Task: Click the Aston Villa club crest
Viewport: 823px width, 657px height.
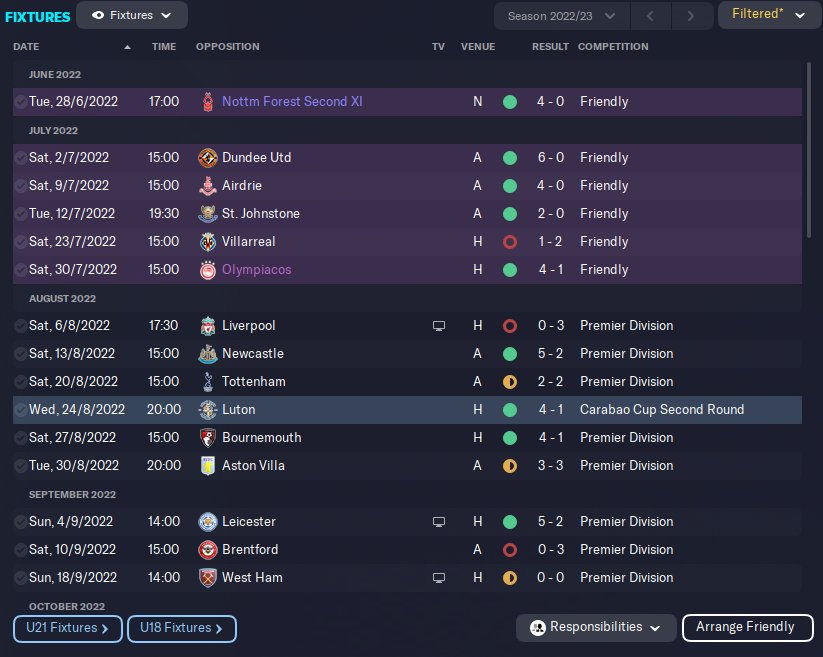Action: coord(208,466)
